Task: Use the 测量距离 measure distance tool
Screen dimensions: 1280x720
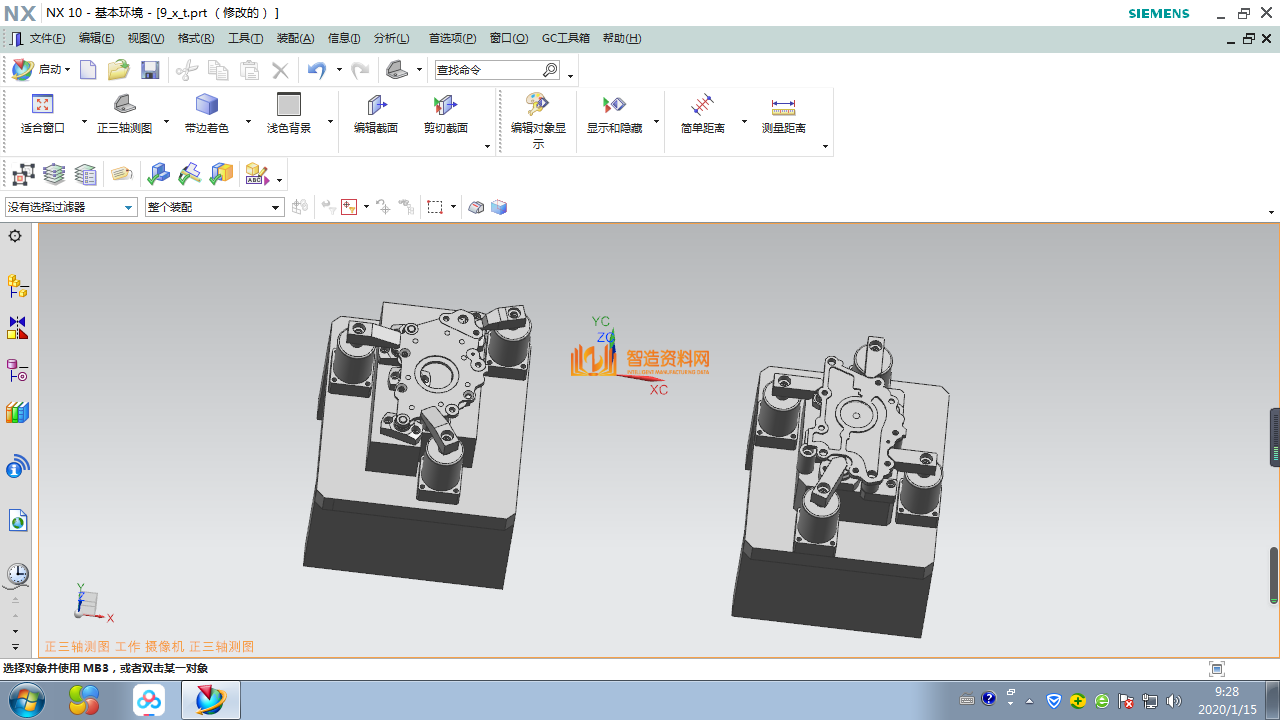Action: click(783, 112)
